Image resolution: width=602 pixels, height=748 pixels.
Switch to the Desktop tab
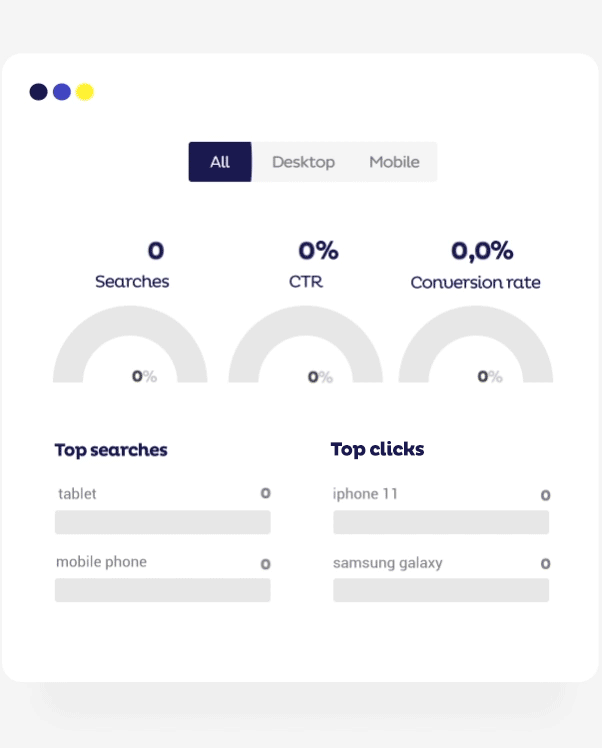(303, 162)
